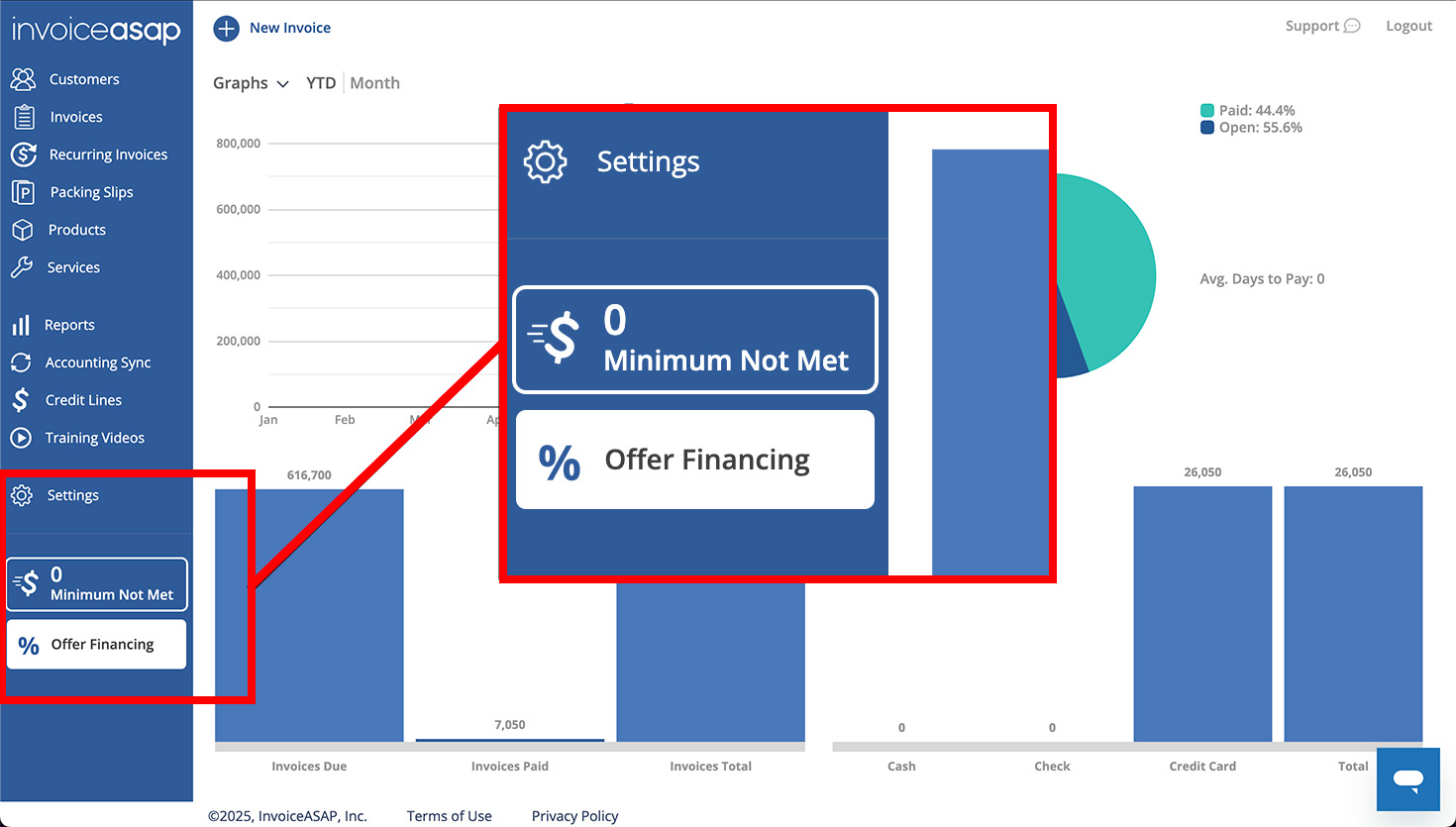Open the Reports section
The height and width of the screenshot is (827, 1456).
(69, 325)
